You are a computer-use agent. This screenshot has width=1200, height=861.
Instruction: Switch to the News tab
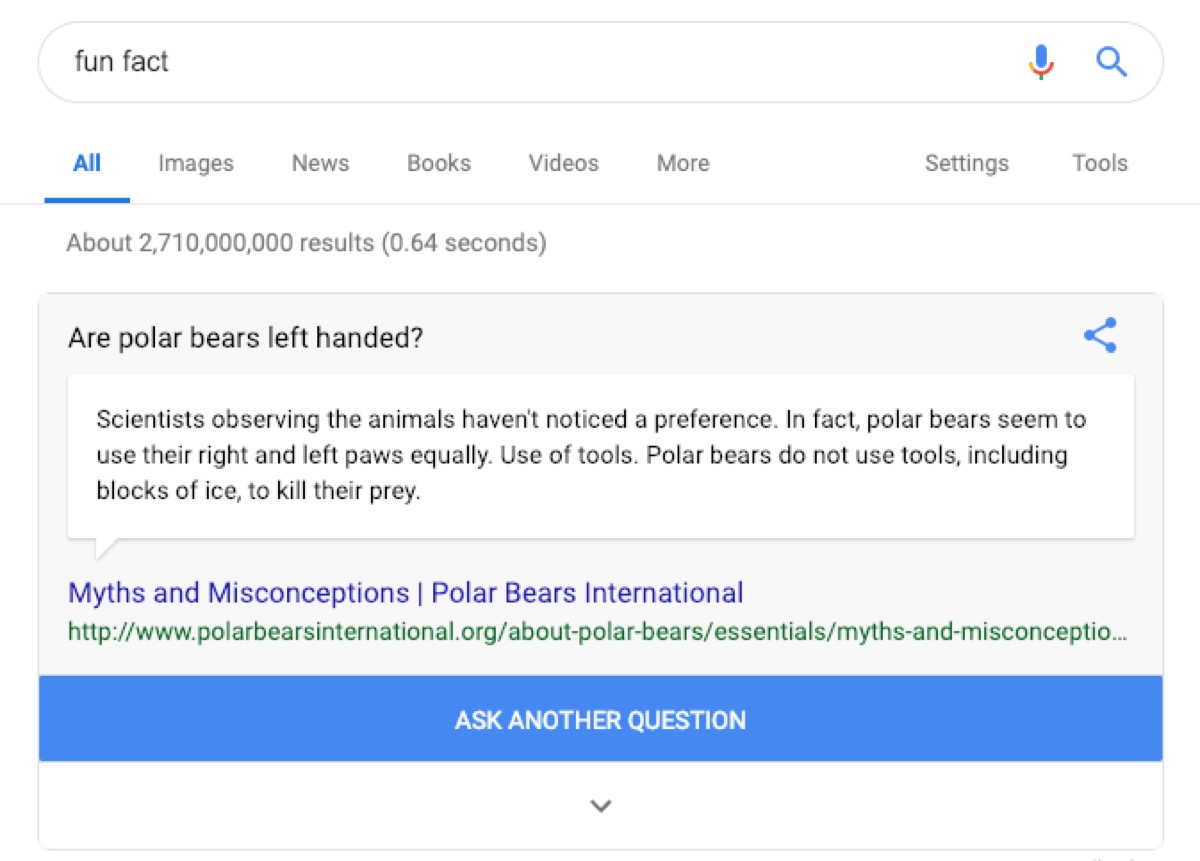pyautogui.click(x=319, y=163)
